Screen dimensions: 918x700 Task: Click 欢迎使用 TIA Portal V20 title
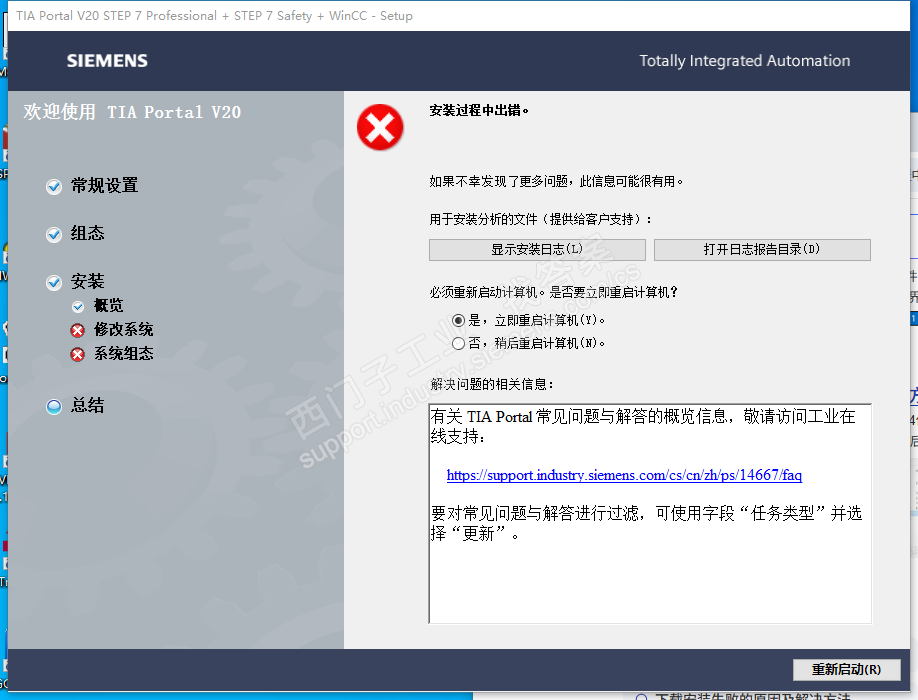[132, 112]
